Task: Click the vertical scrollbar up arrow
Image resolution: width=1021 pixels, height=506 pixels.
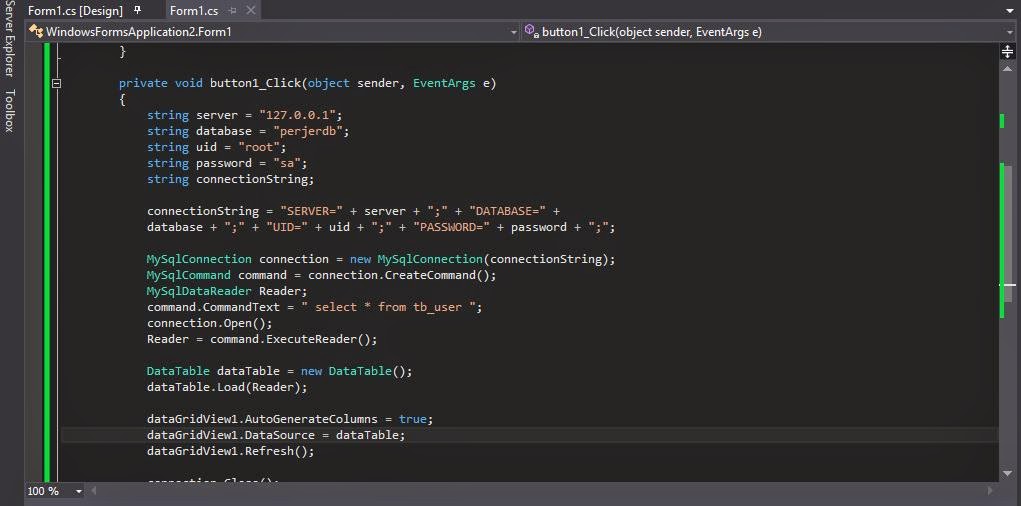Action: (x=1007, y=68)
